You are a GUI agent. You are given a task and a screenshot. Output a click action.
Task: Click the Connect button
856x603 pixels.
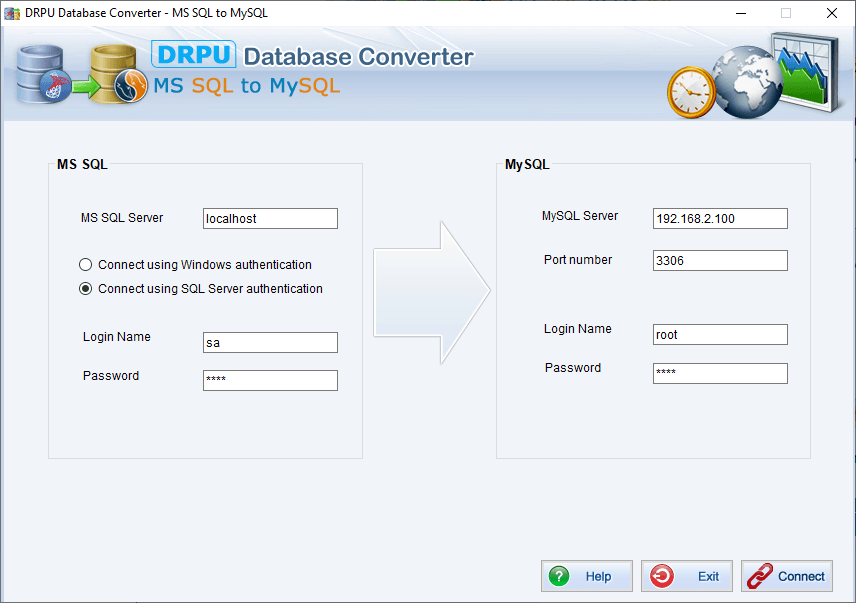pos(787,576)
